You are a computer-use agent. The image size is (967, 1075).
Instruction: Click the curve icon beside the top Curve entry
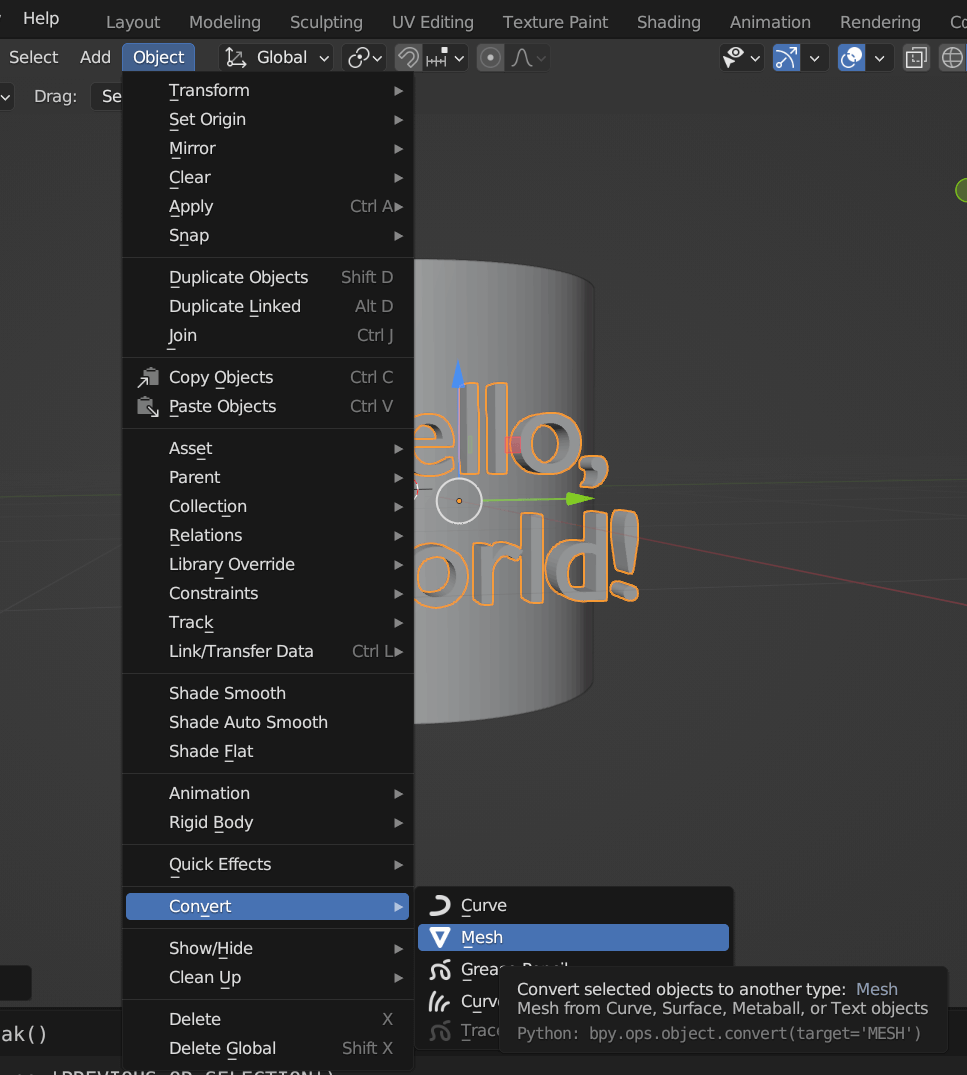(x=440, y=906)
